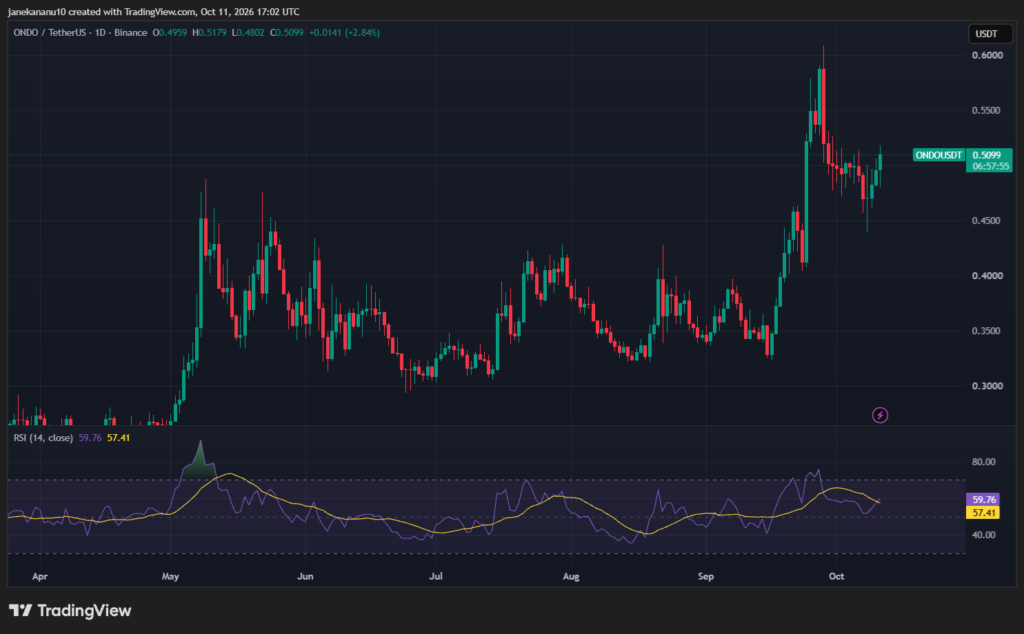Click the 0.3000 price axis label

(987, 386)
